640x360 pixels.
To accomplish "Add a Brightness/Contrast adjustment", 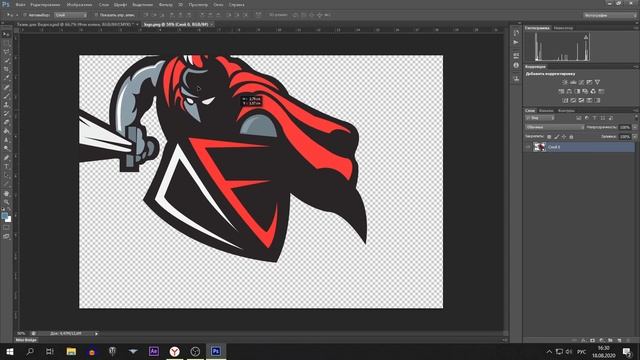I will [x=565, y=82].
